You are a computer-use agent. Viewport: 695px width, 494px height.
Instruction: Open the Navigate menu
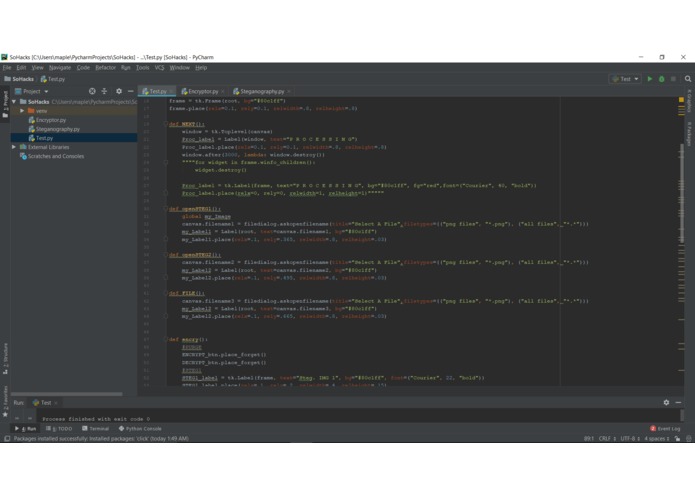[60, 68]
